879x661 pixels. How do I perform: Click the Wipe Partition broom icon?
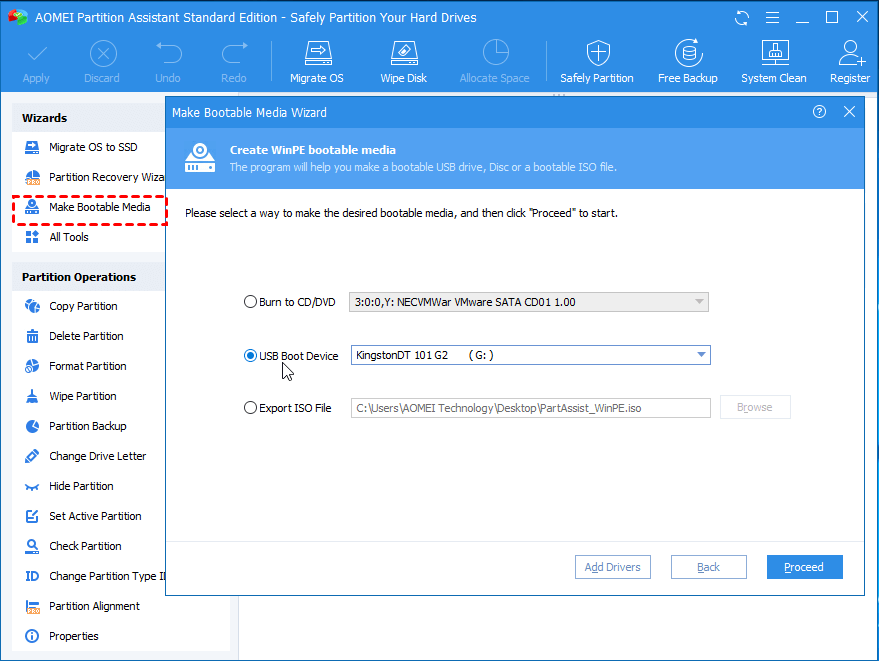[x=33, y=396]
